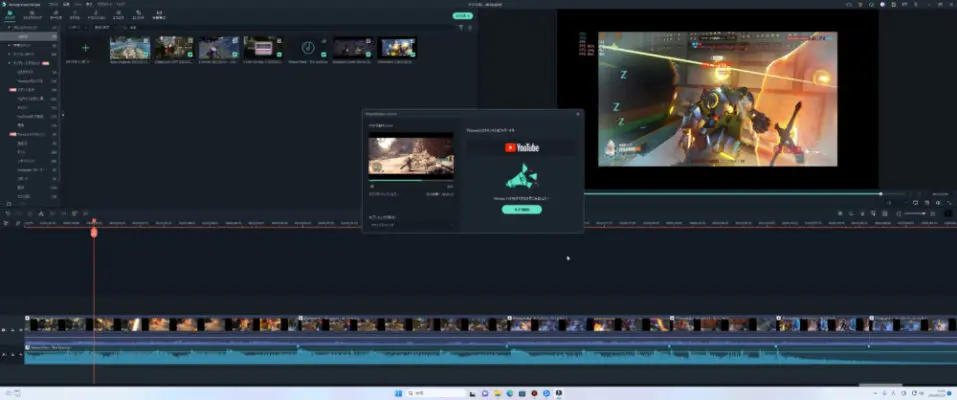Open the Effects tab
957x400 pixels.
coord(117,15)
